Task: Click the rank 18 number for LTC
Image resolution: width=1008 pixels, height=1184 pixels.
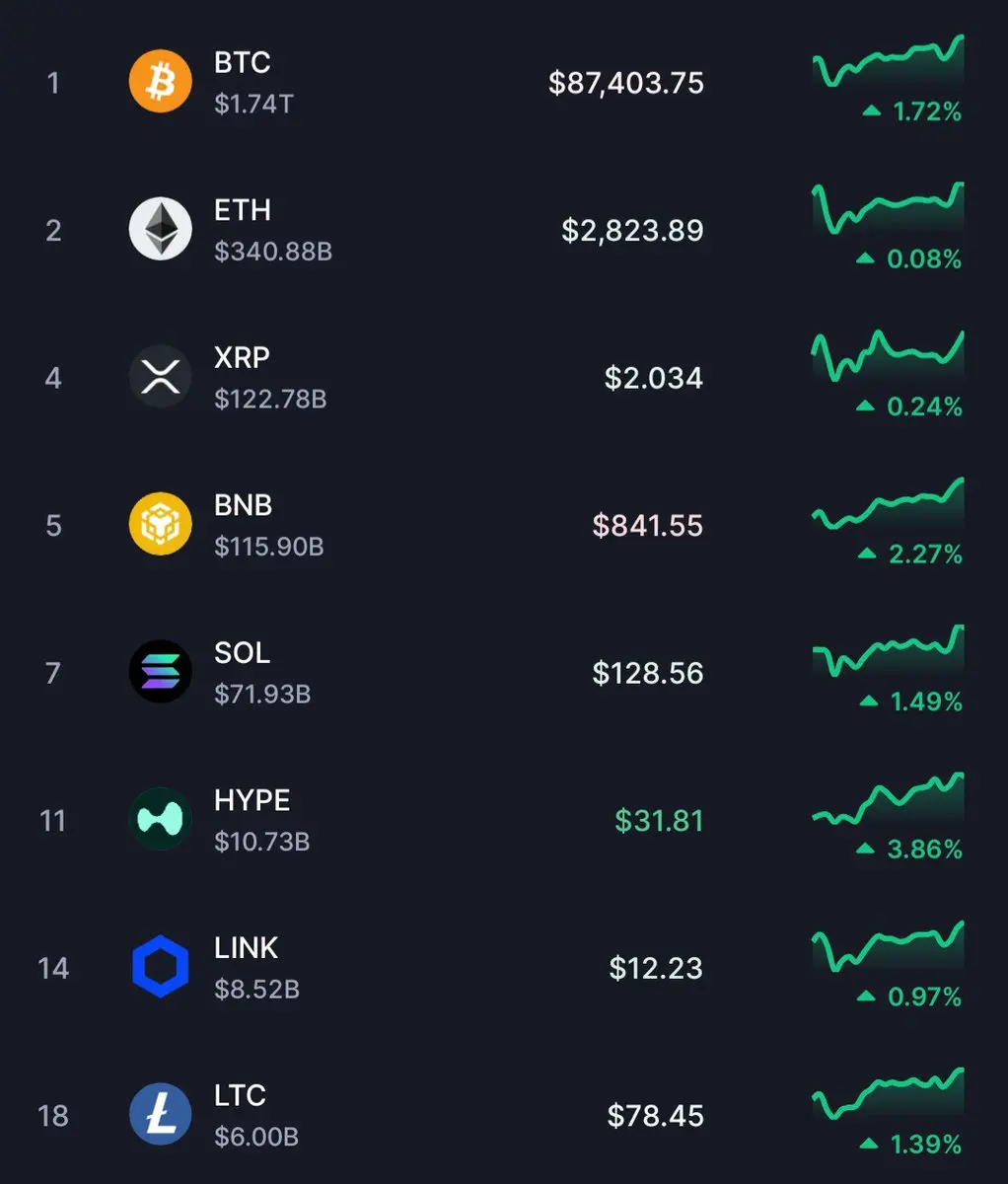Action: (53, 1116)
